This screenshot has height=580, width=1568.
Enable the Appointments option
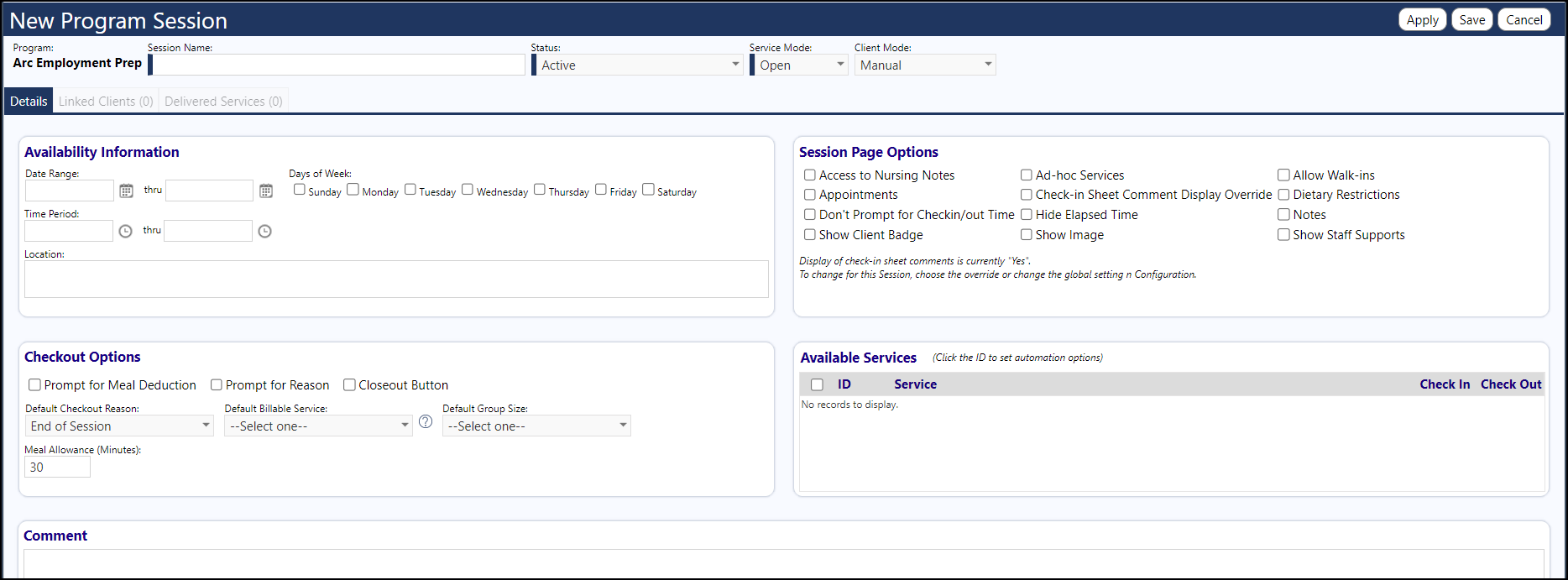(x=810, y=195)
